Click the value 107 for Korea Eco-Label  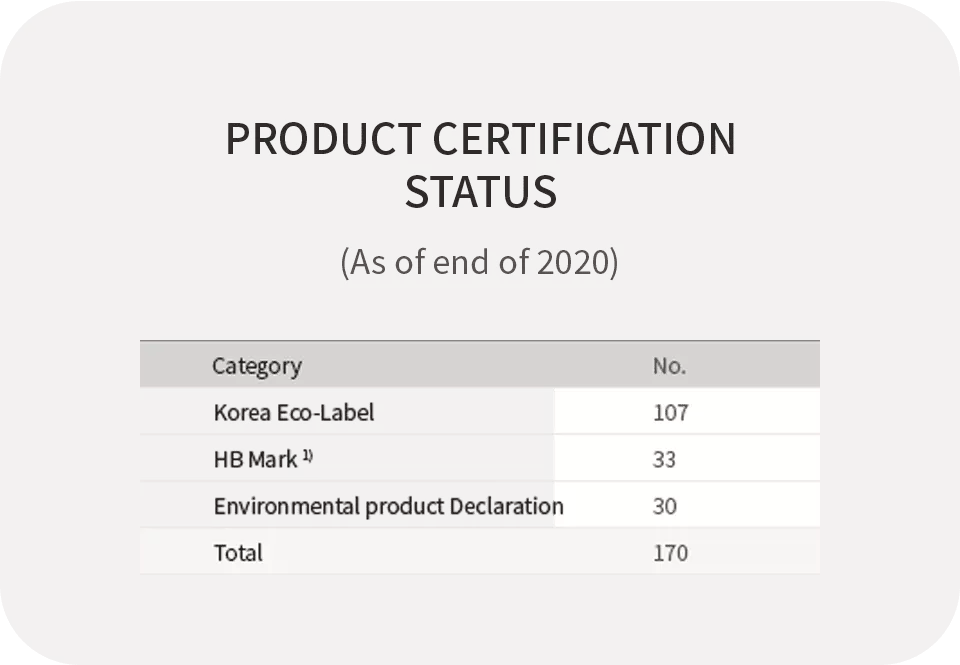(x=671, y=413)
